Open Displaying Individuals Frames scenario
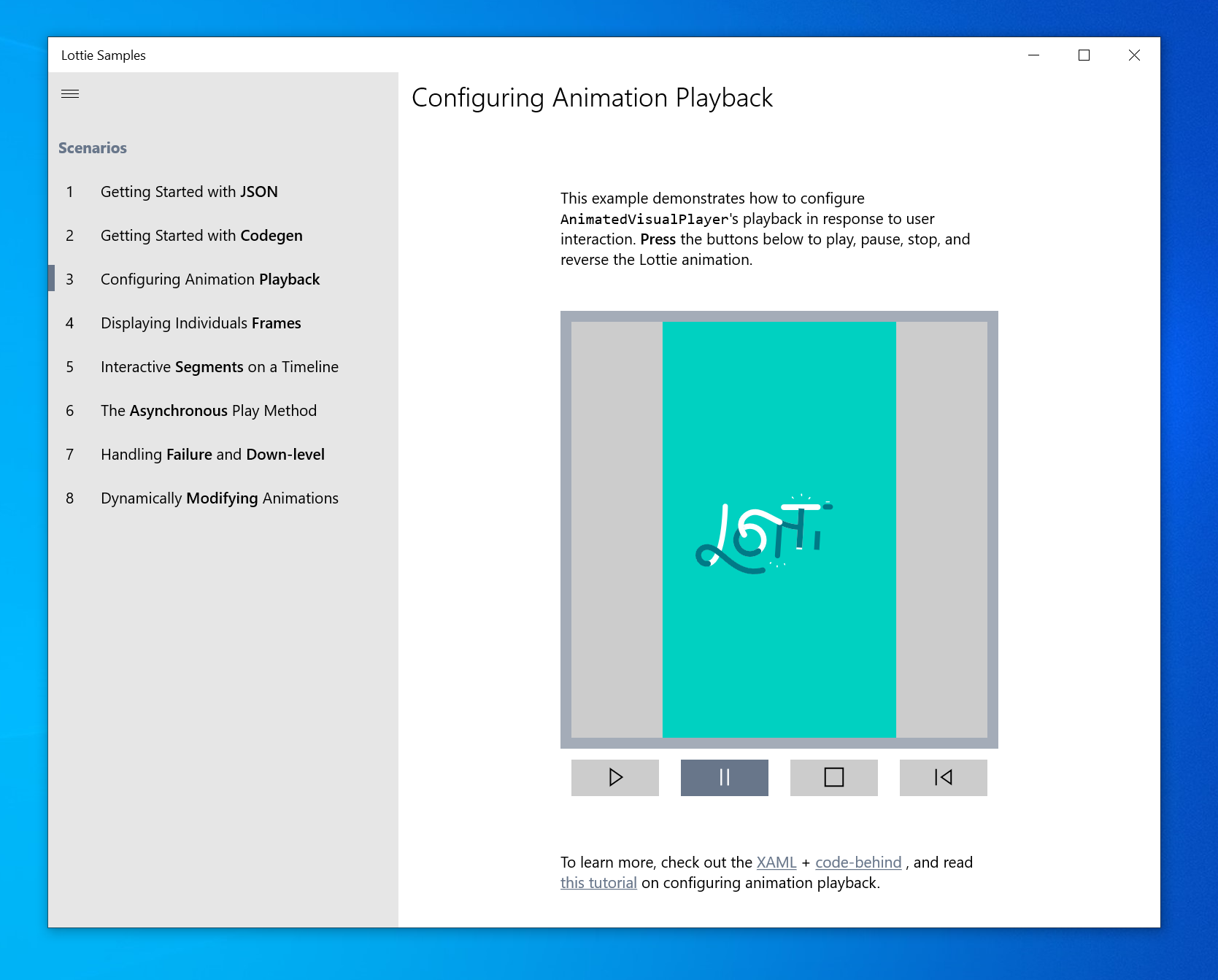This screenshot has width=1218, height=980. (223, 323)
